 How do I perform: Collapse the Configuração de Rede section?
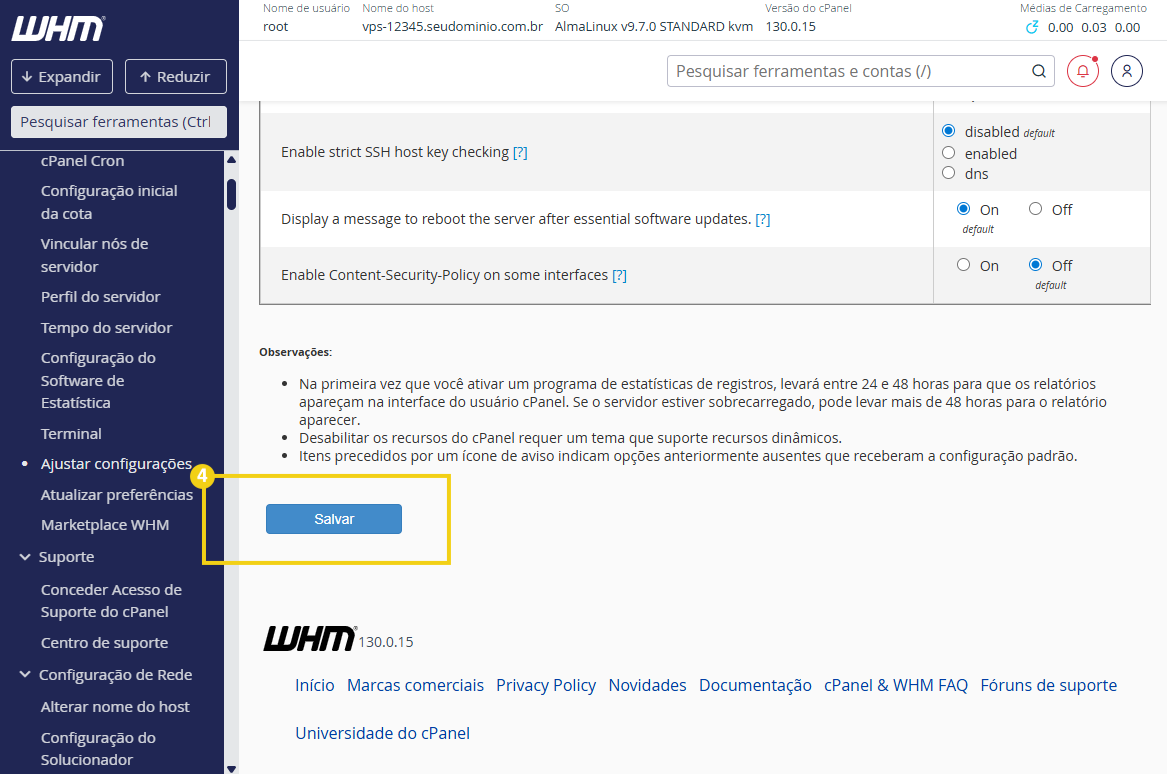tap(25, 675)
